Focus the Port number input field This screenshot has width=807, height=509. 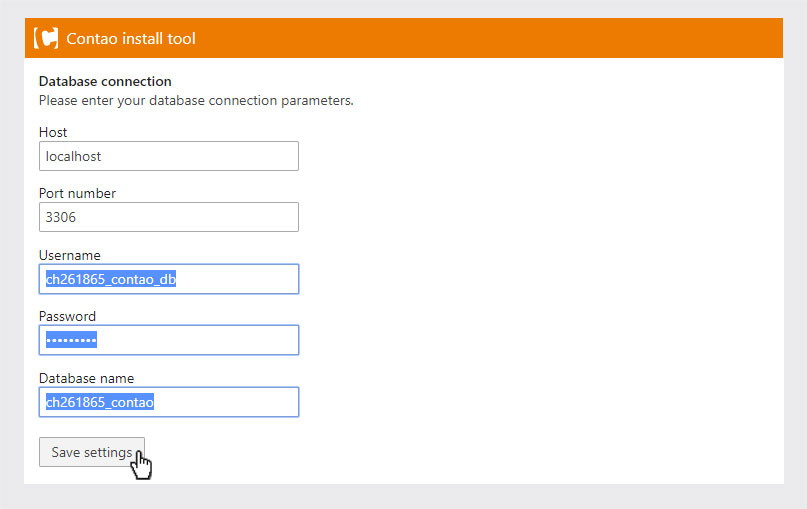point(169,217)
